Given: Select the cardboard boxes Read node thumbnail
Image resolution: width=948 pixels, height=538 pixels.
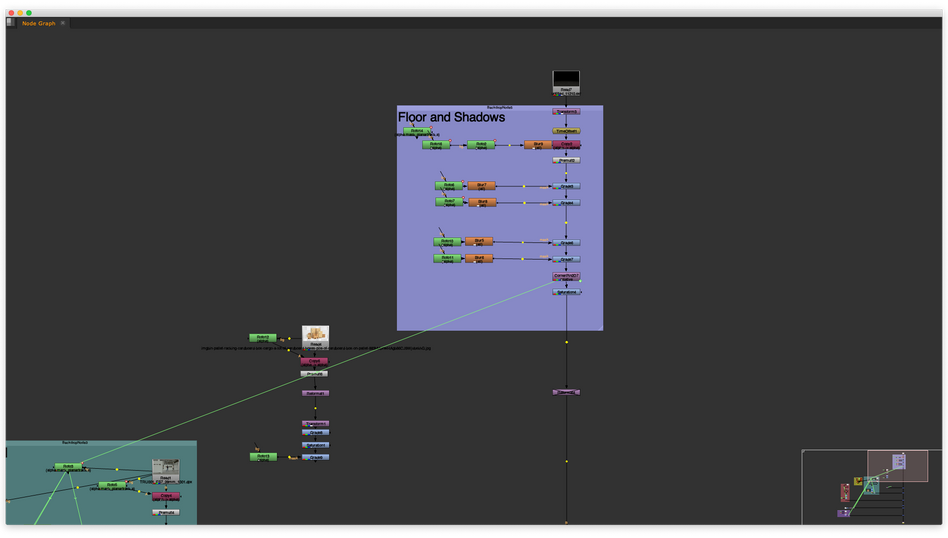Looking at the screenshot, I should tap(316, 337).
